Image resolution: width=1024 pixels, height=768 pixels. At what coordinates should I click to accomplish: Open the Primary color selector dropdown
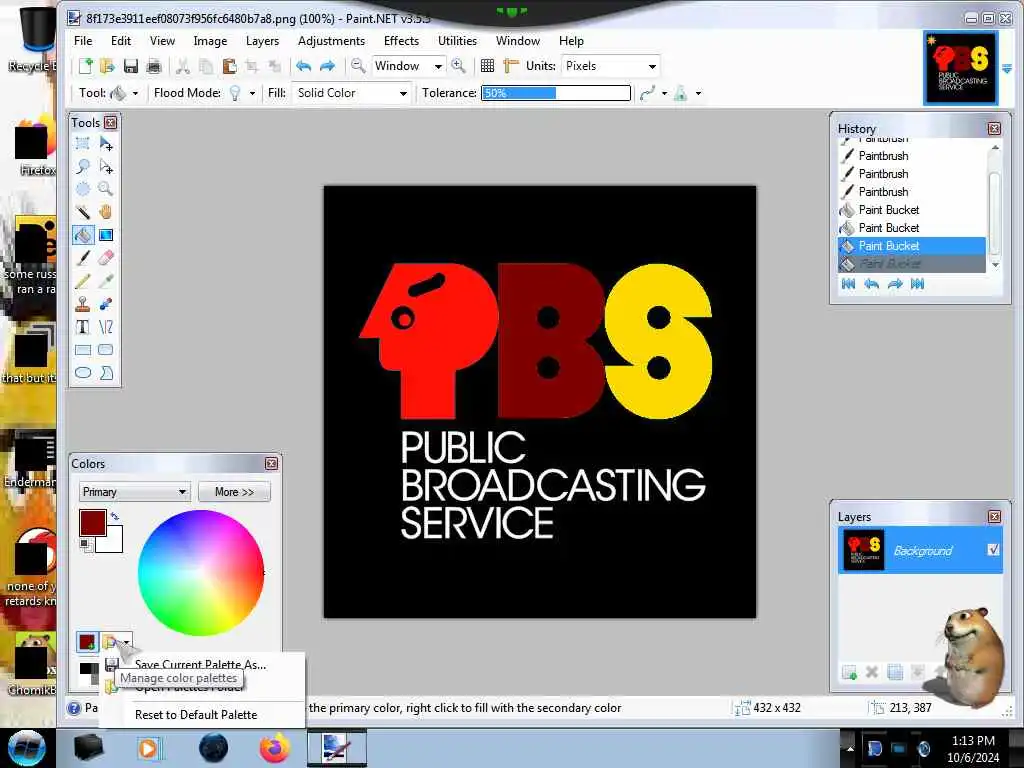pos(135,492)
